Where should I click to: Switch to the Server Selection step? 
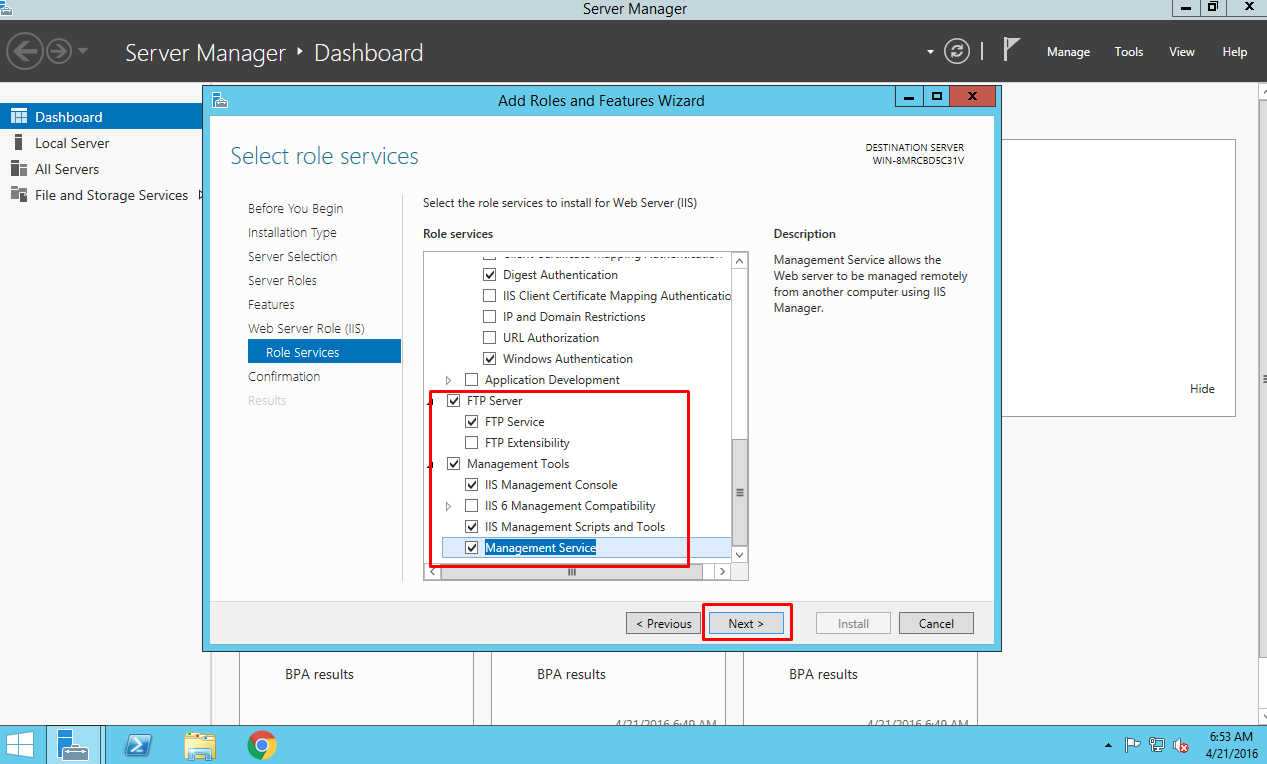(x=293, y=257)
